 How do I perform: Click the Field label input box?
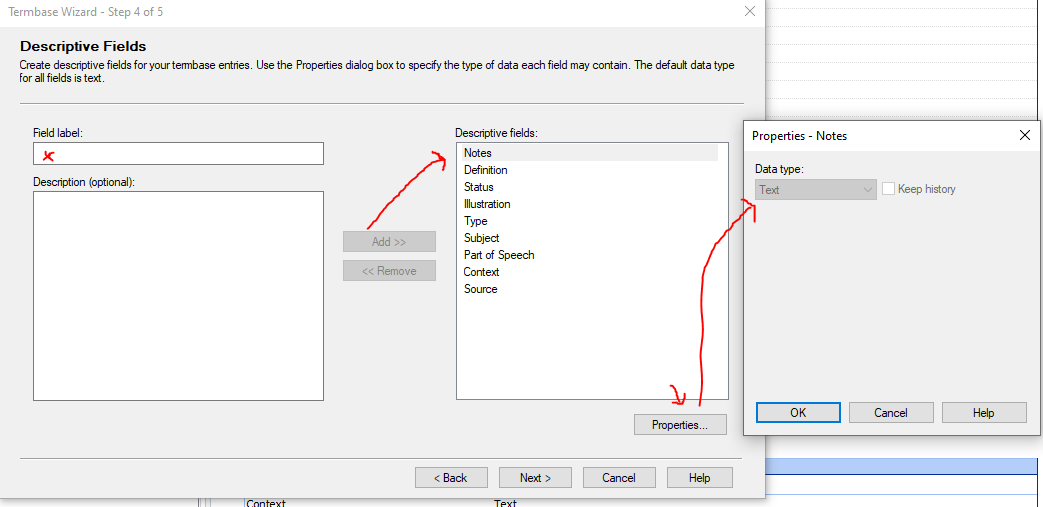(x=178, y=154)
